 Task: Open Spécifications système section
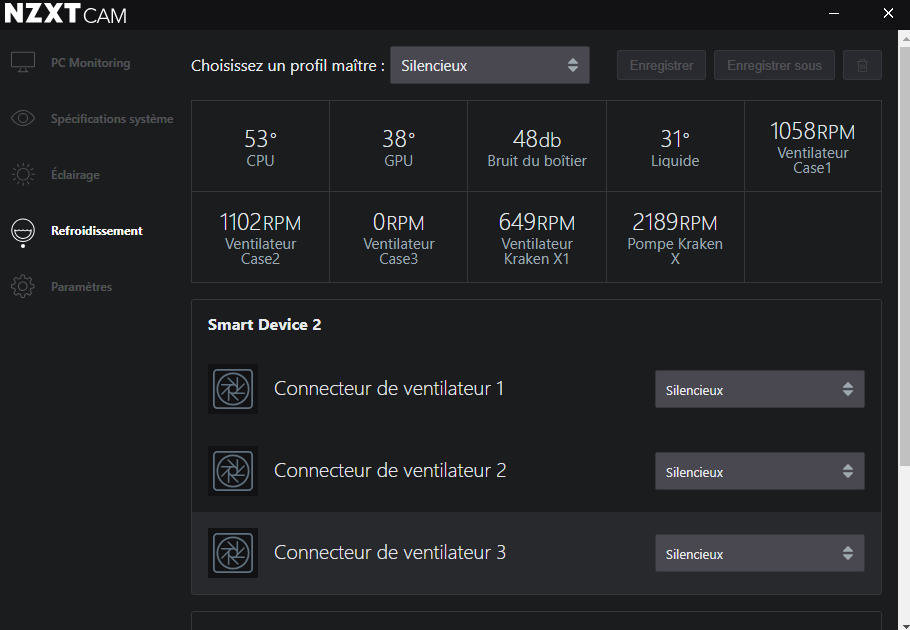click(x=112, y=119)
